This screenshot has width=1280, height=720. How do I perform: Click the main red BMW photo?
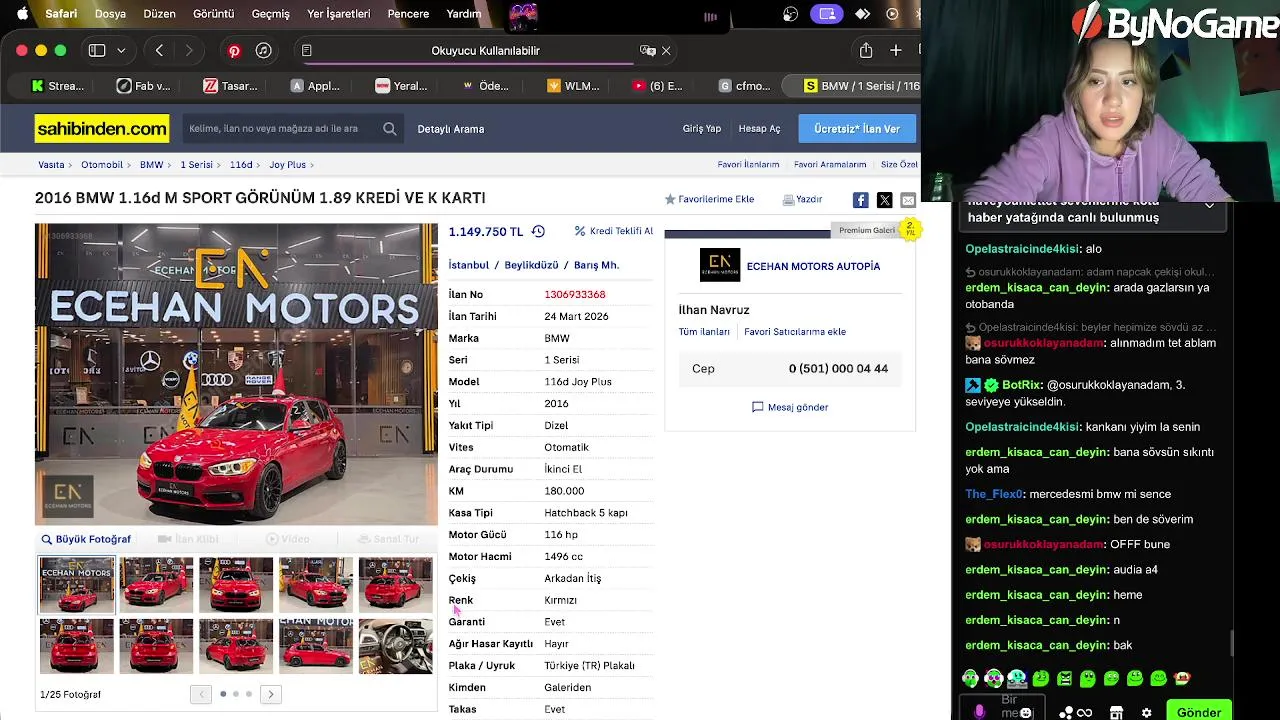(236, 374)
